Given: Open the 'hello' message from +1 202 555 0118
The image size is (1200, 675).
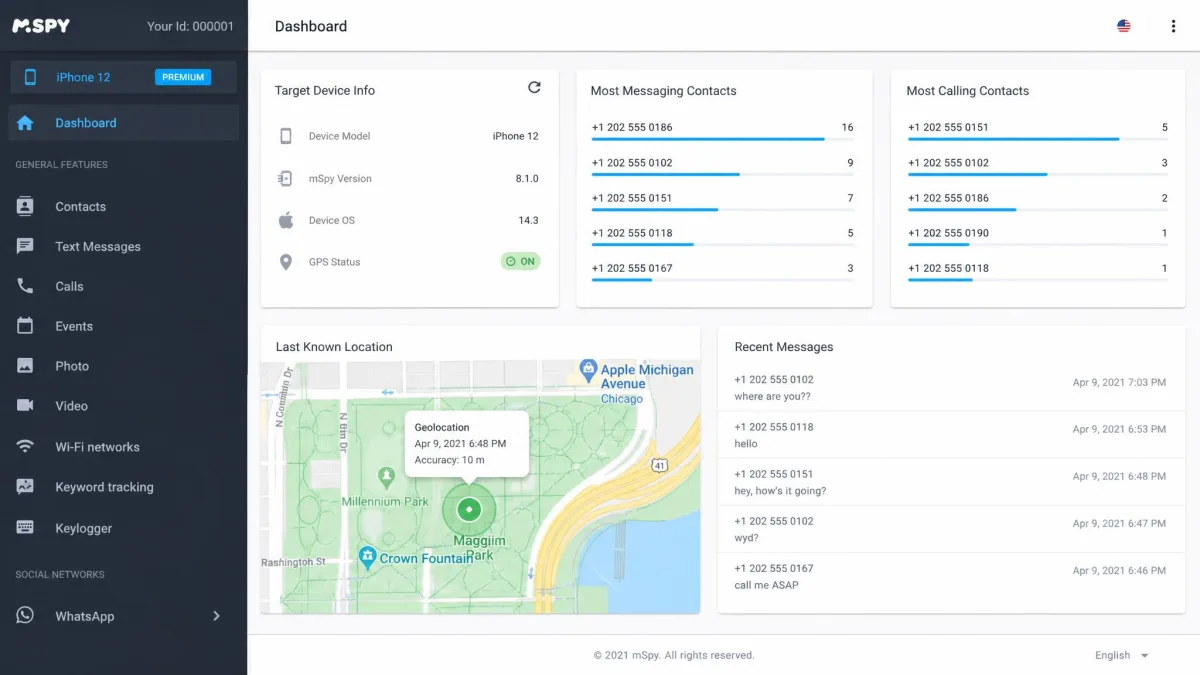Looking at the screenshot, I should coord(951,435).
